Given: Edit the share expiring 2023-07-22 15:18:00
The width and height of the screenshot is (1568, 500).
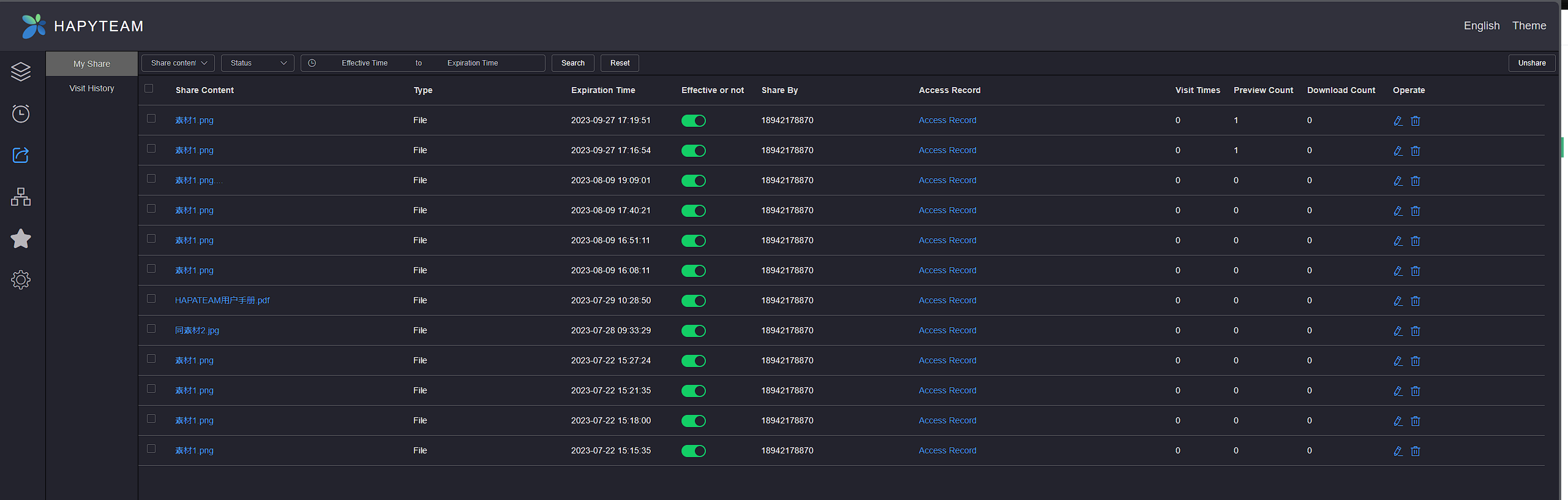Looking at the screenshot, I should (1398, 421).
